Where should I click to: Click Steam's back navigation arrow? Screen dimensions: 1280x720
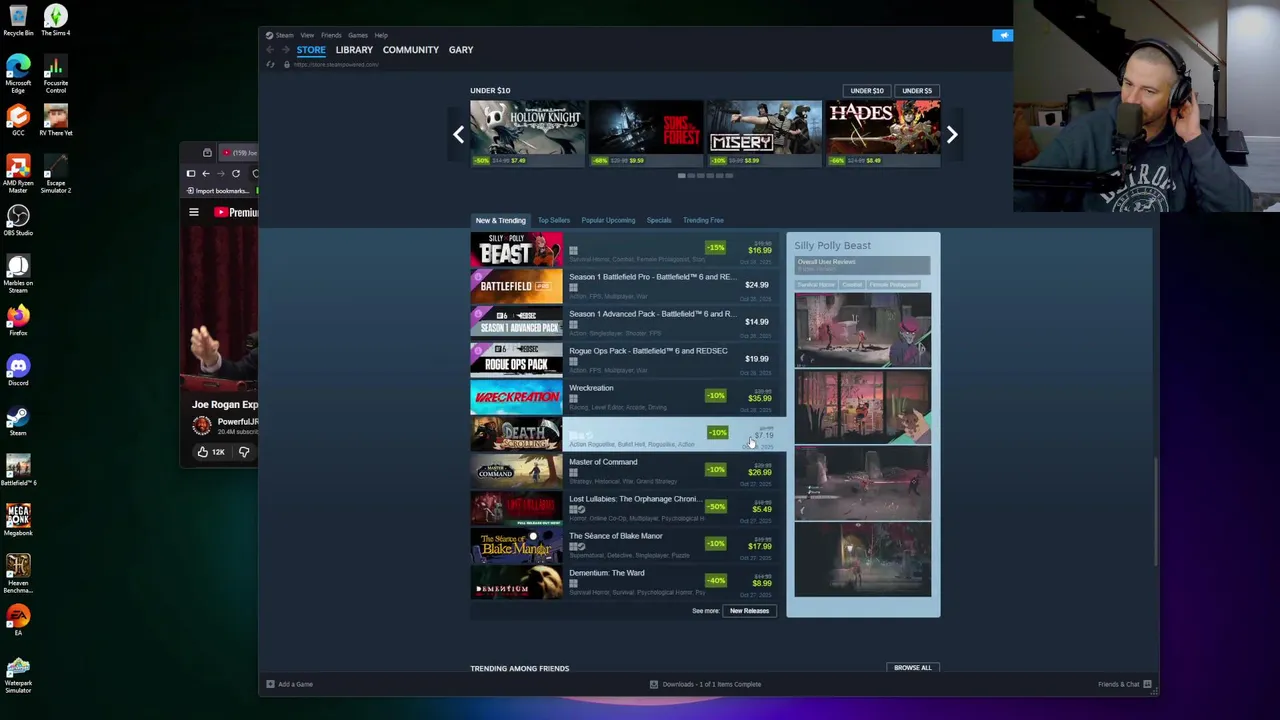[270, 49]
